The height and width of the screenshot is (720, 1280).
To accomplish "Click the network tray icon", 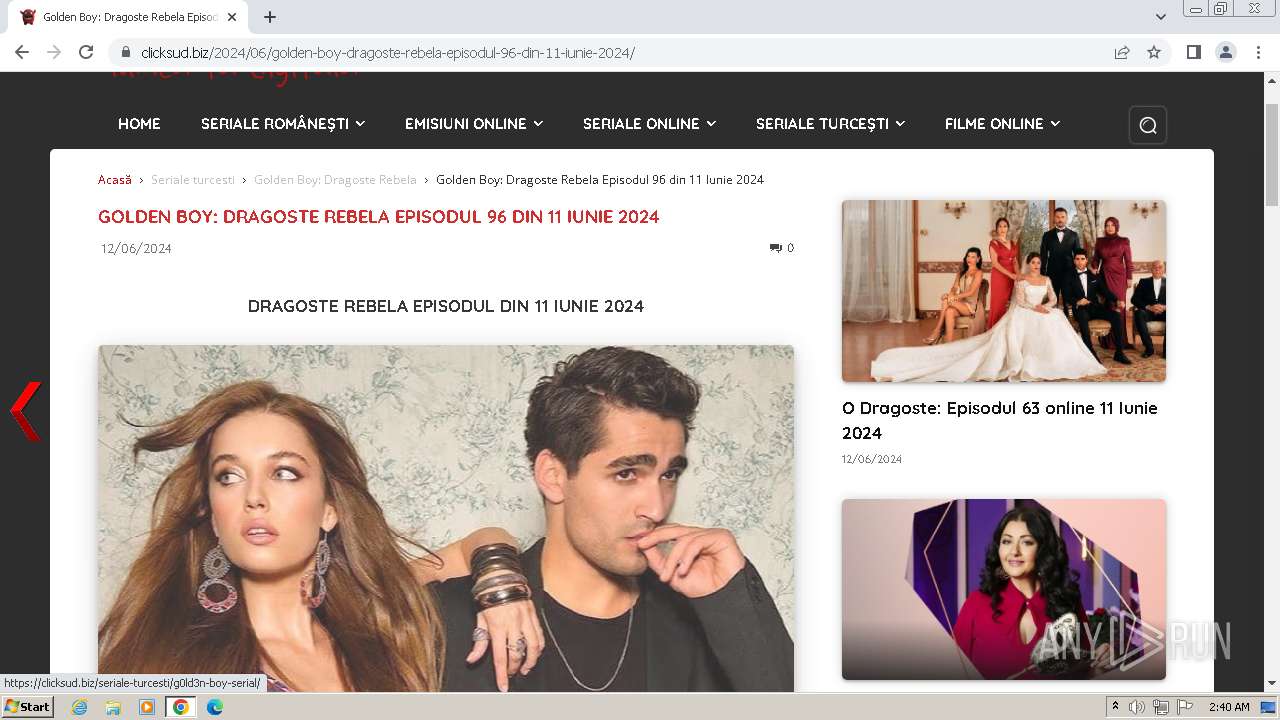I will pos(1160,707).
